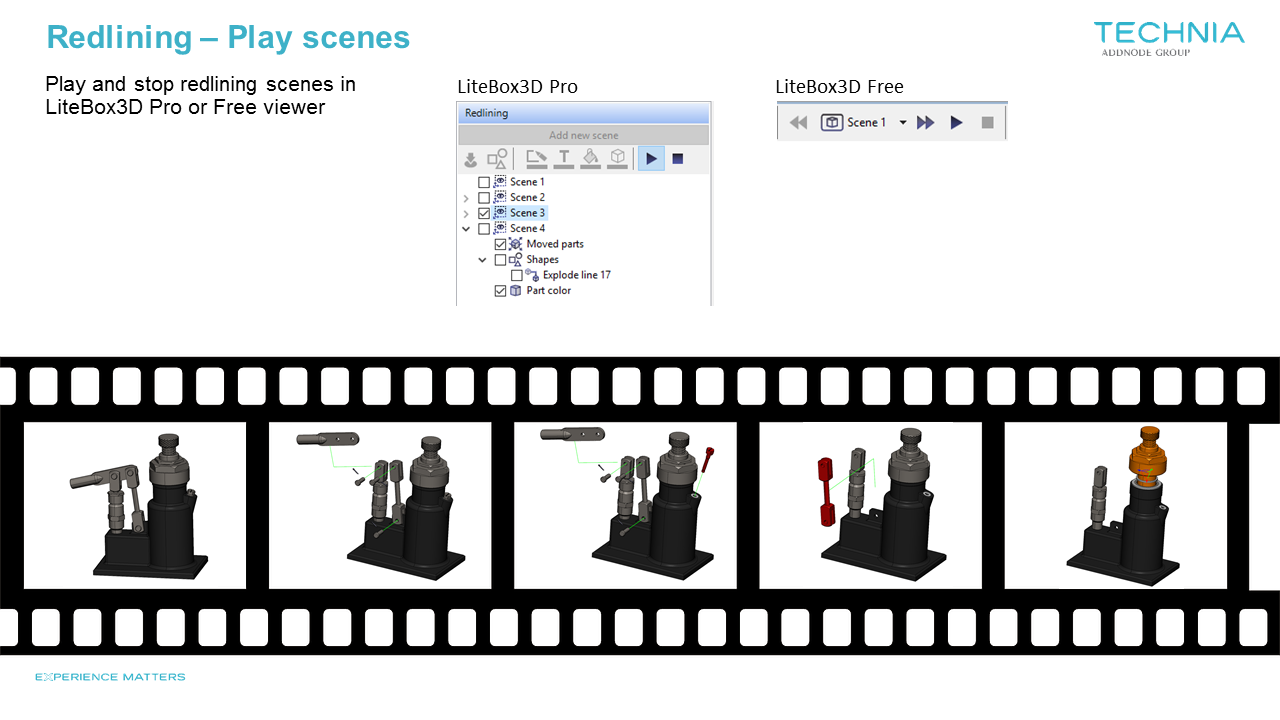
Task: Click the Part color cube icon
Action: point(516,291)
